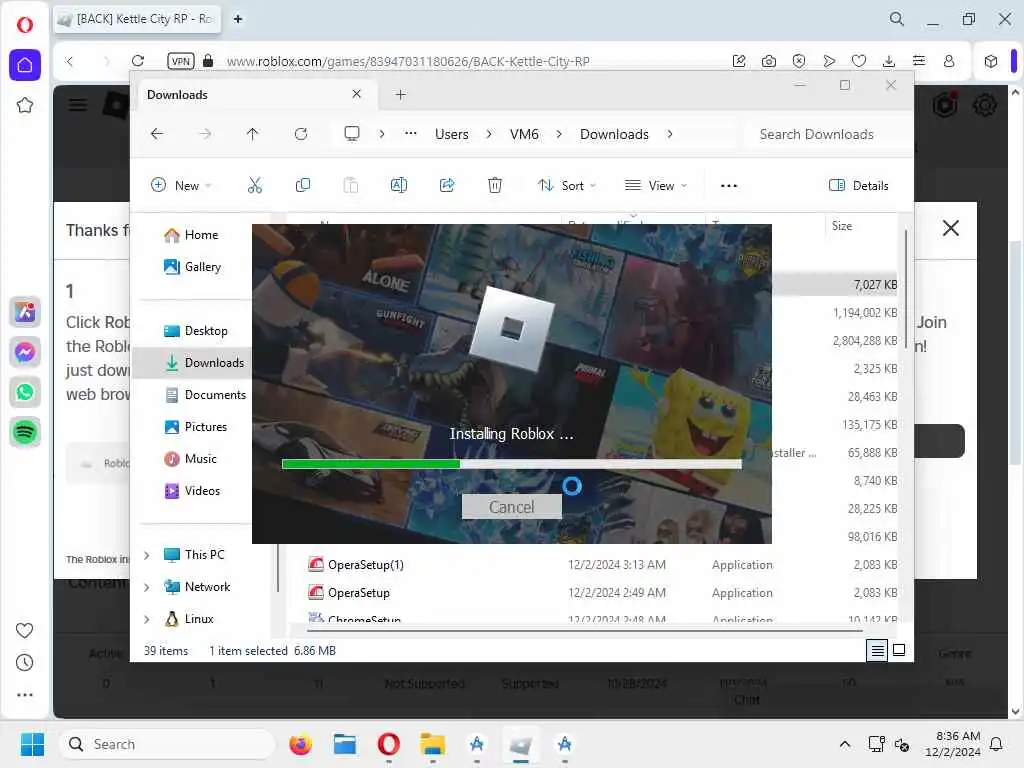
Task: Open Messenger in the Opera sidebar
Action: tap(25, 352)
